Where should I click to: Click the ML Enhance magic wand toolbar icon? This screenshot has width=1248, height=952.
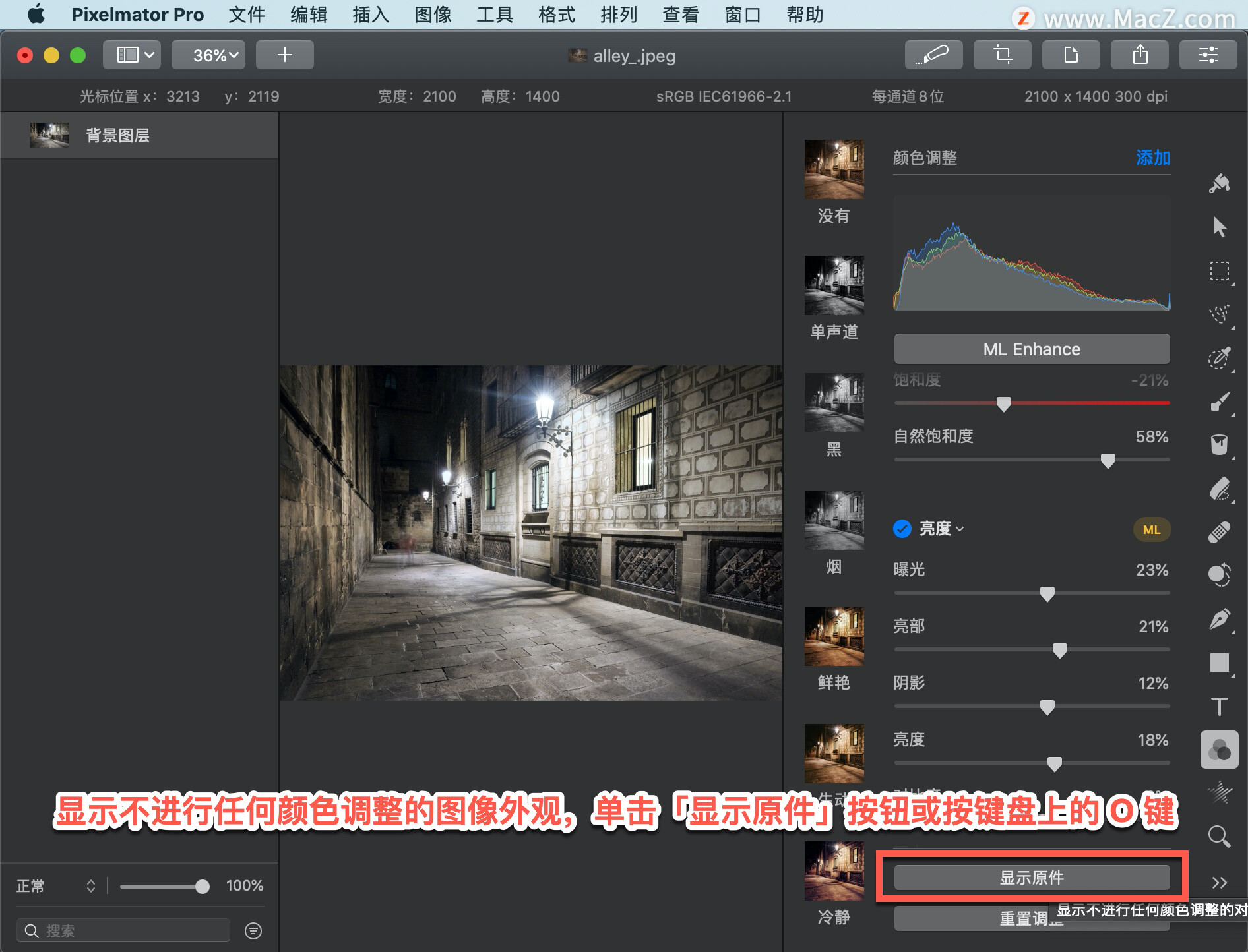tap(934, 55)
